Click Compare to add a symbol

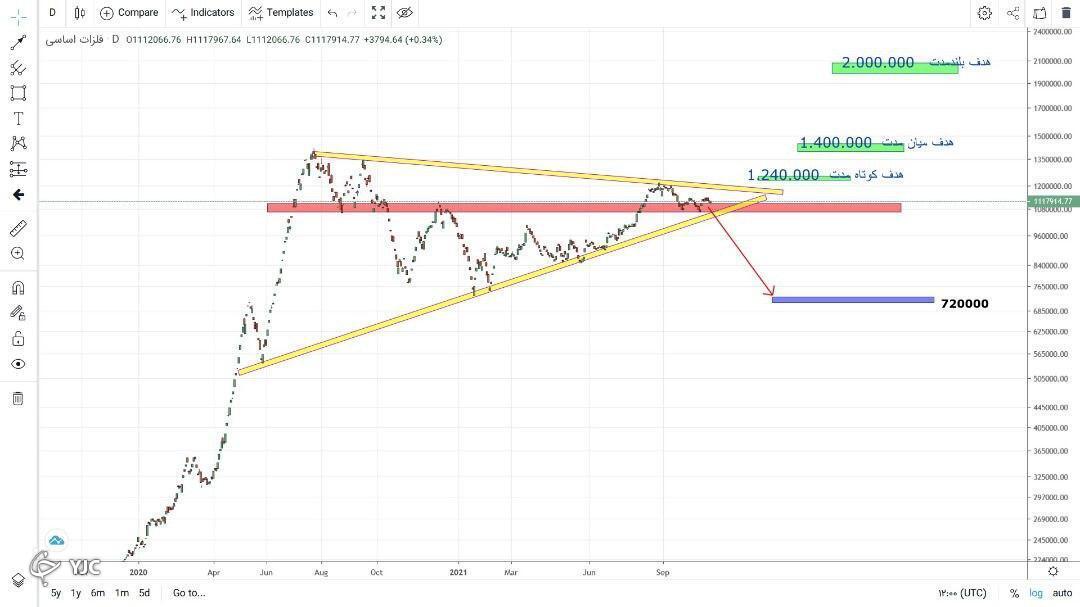(129, 12)
